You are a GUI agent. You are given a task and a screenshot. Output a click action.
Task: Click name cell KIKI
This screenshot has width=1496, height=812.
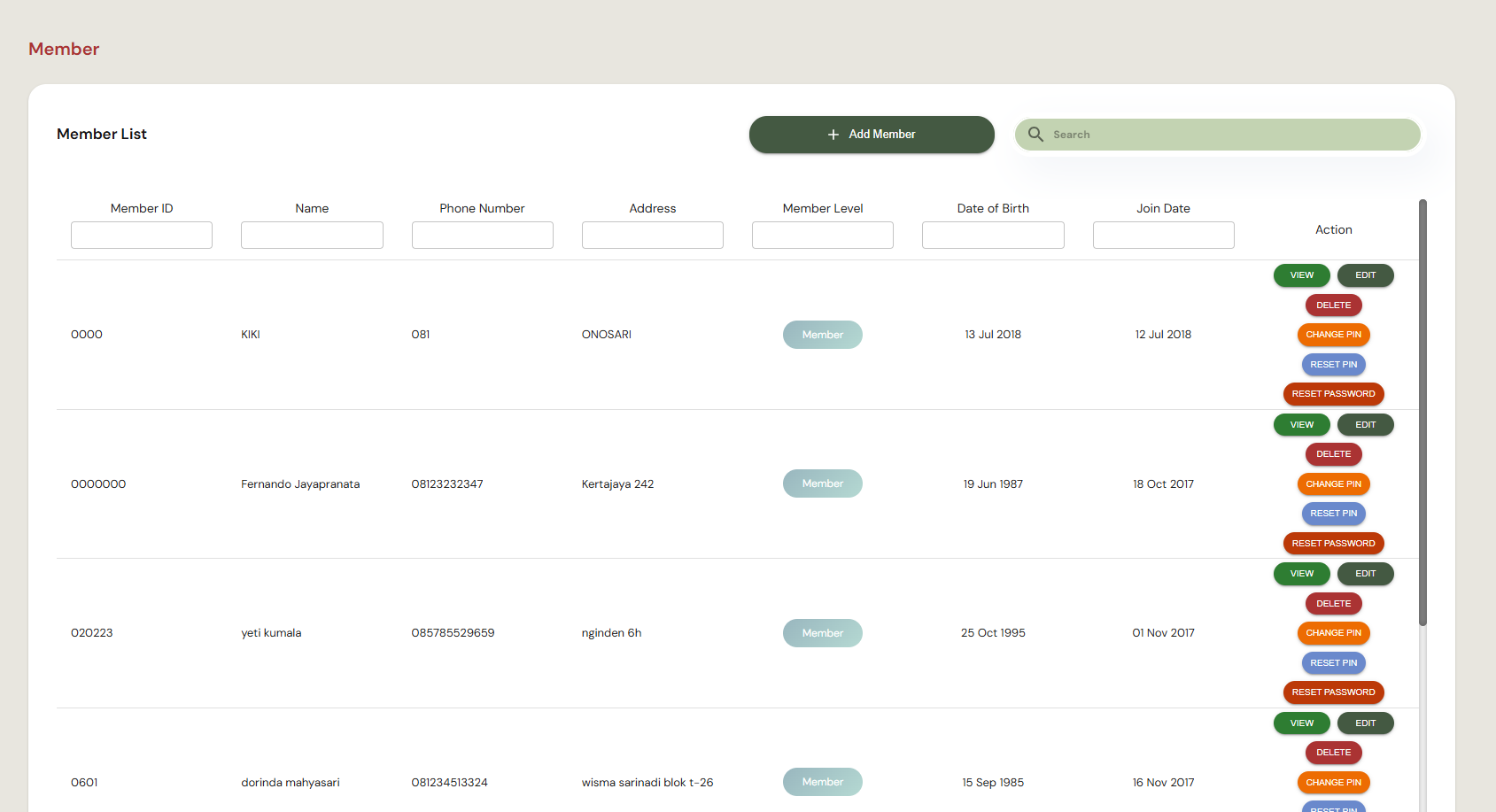pyautogui.click(x=251, y=335)
